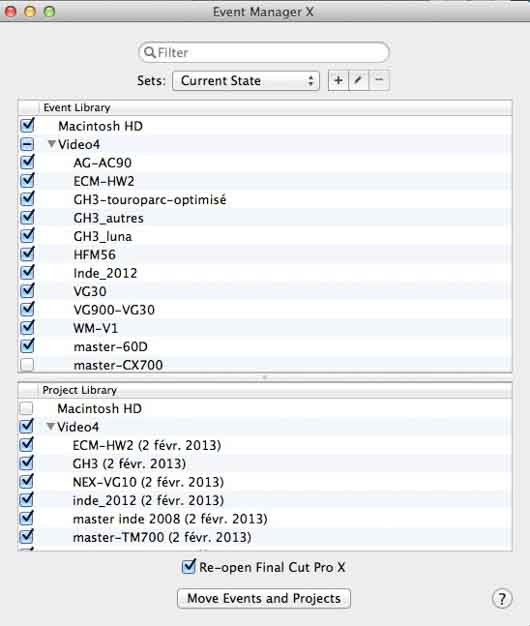The height and width of the screenshot is (626, 530).
Task: Uncheck Macintosh HD in Event Library
Action: pos(27,125)
